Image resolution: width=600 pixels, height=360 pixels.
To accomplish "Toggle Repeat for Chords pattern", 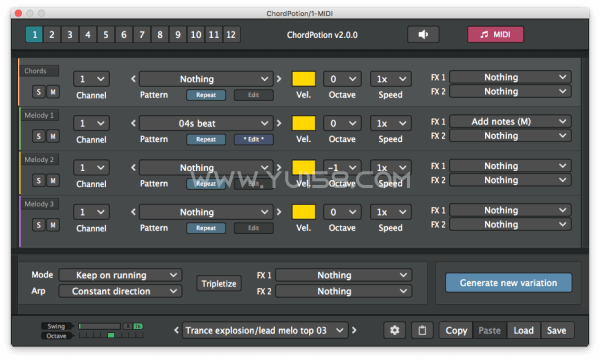I will click(x=206, y=95).
